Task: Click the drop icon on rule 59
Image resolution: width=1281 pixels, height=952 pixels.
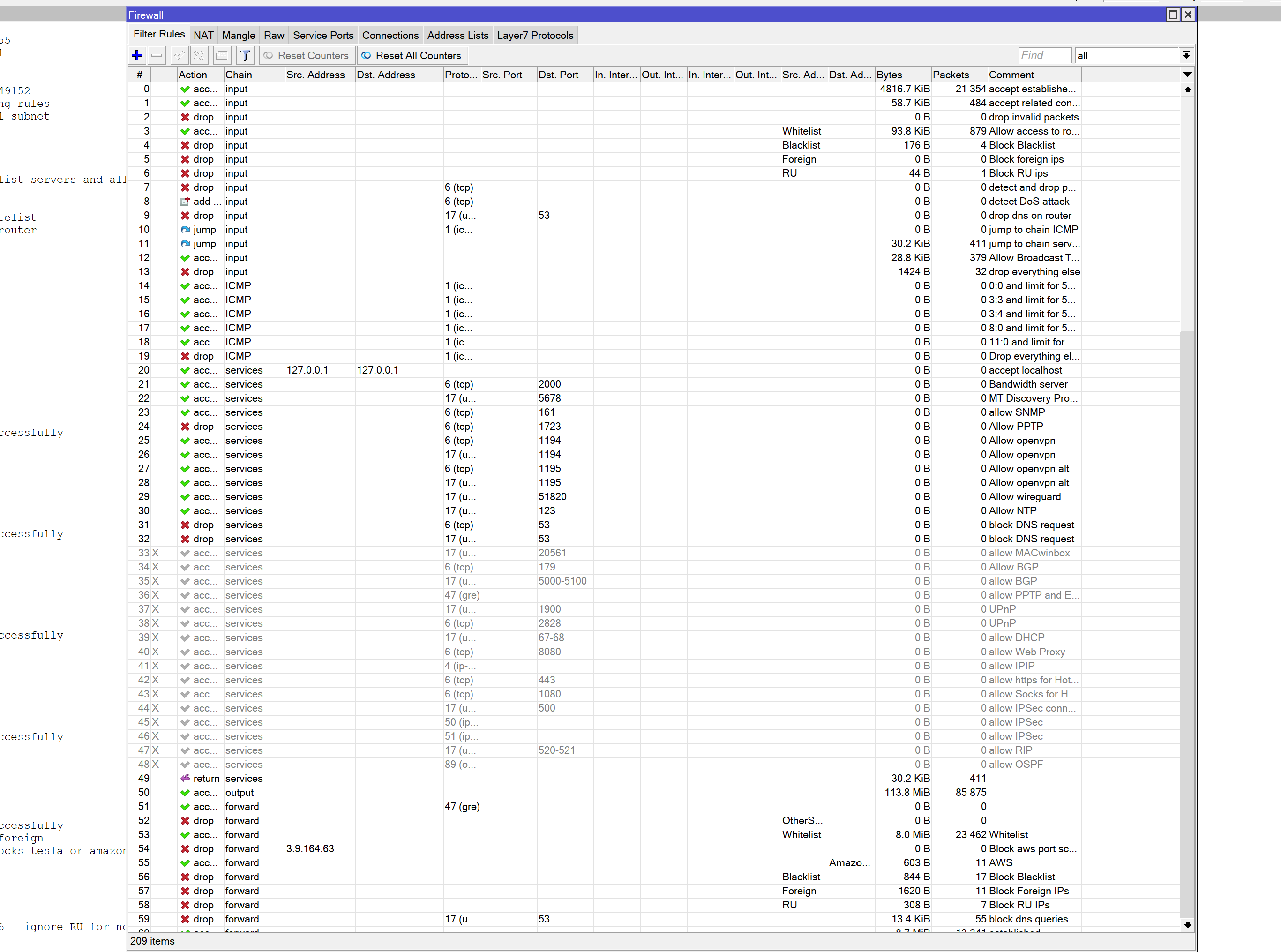Action: pyautogui.click(x=185, y=919)
